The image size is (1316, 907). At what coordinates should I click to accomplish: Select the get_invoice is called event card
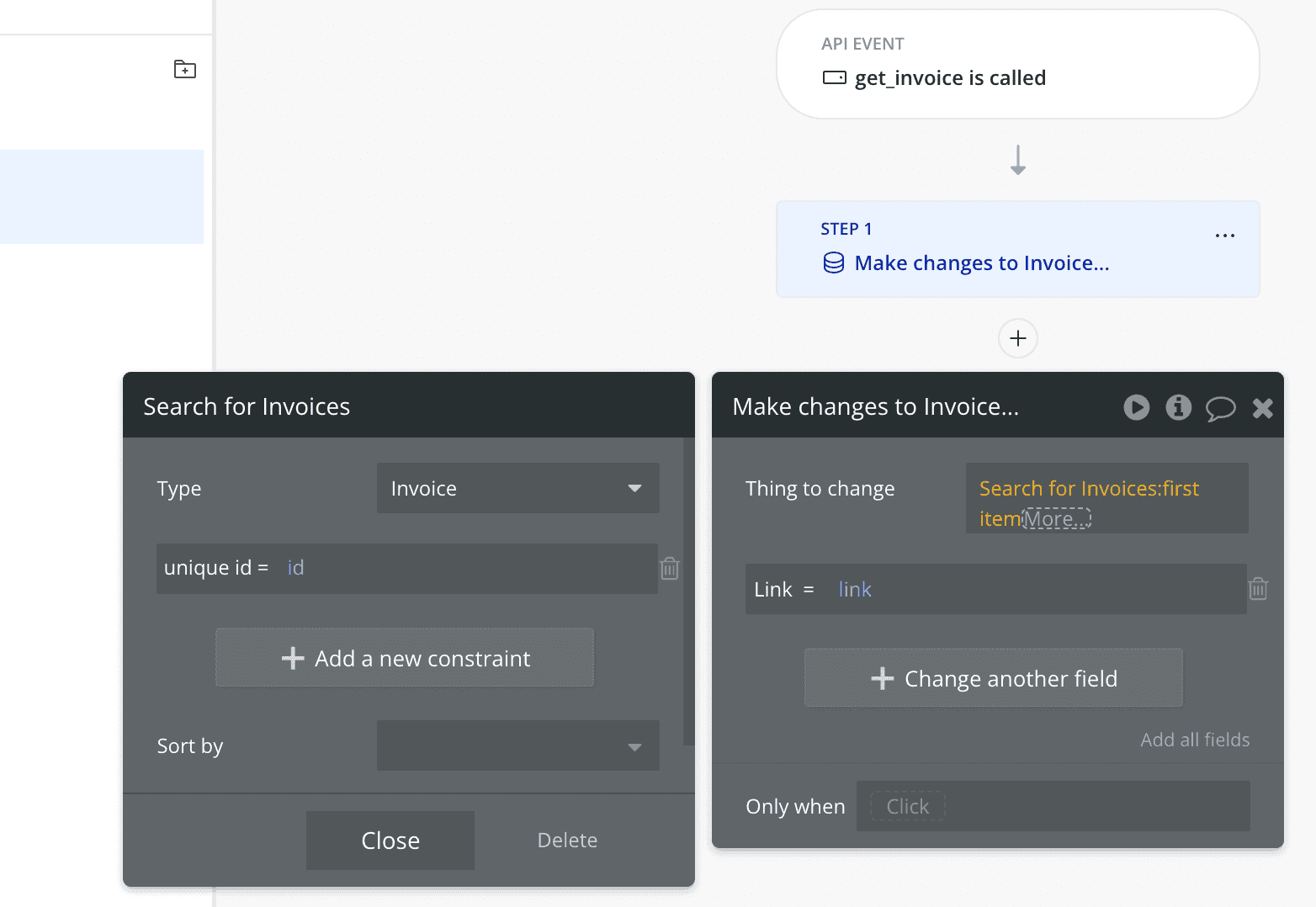point(1017,64)
